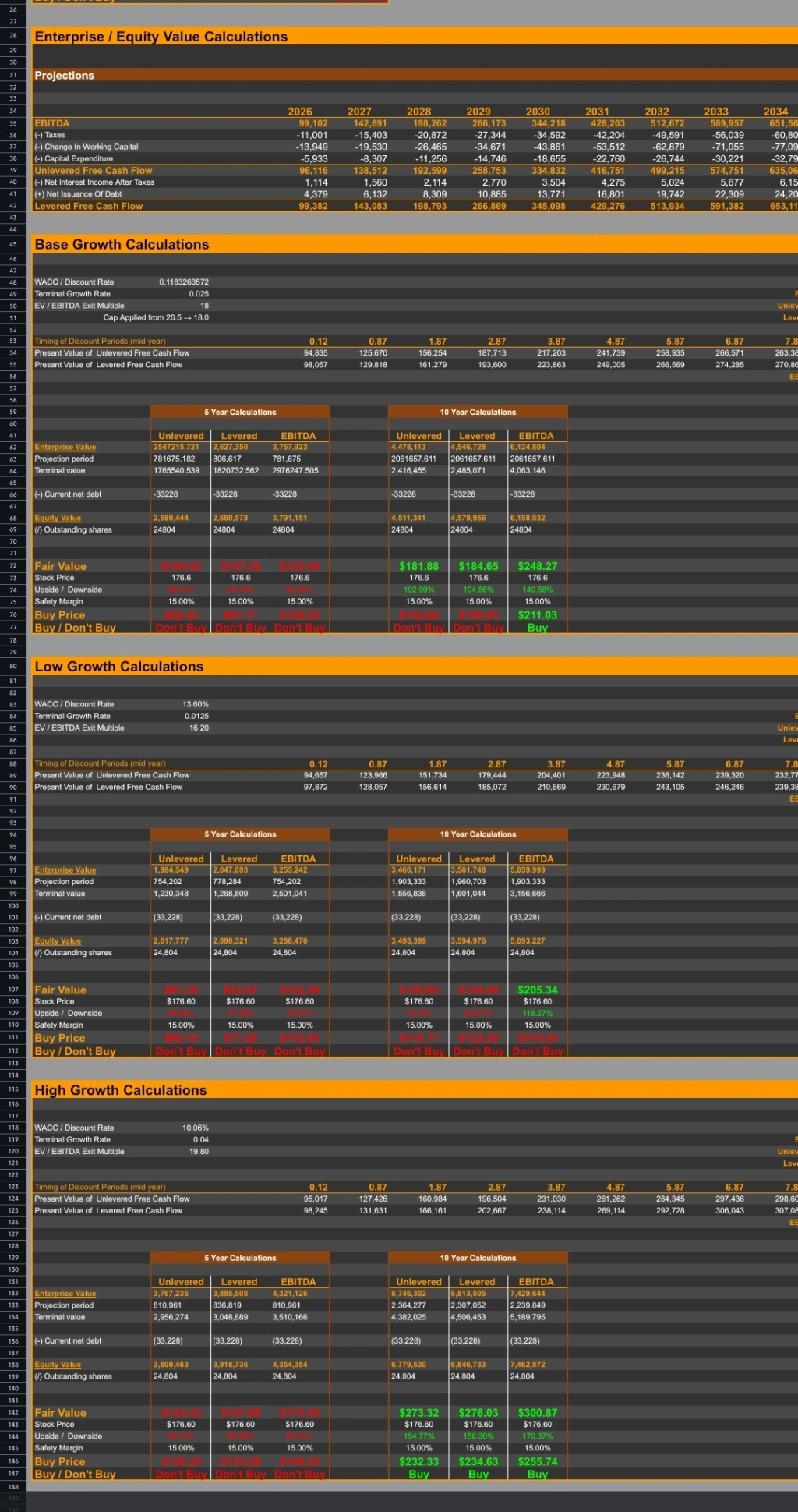This screenshot has width=798, height=1512.
Task: Open the Enterprise Value link under Base Growth
Action: (x=65, y=447)
